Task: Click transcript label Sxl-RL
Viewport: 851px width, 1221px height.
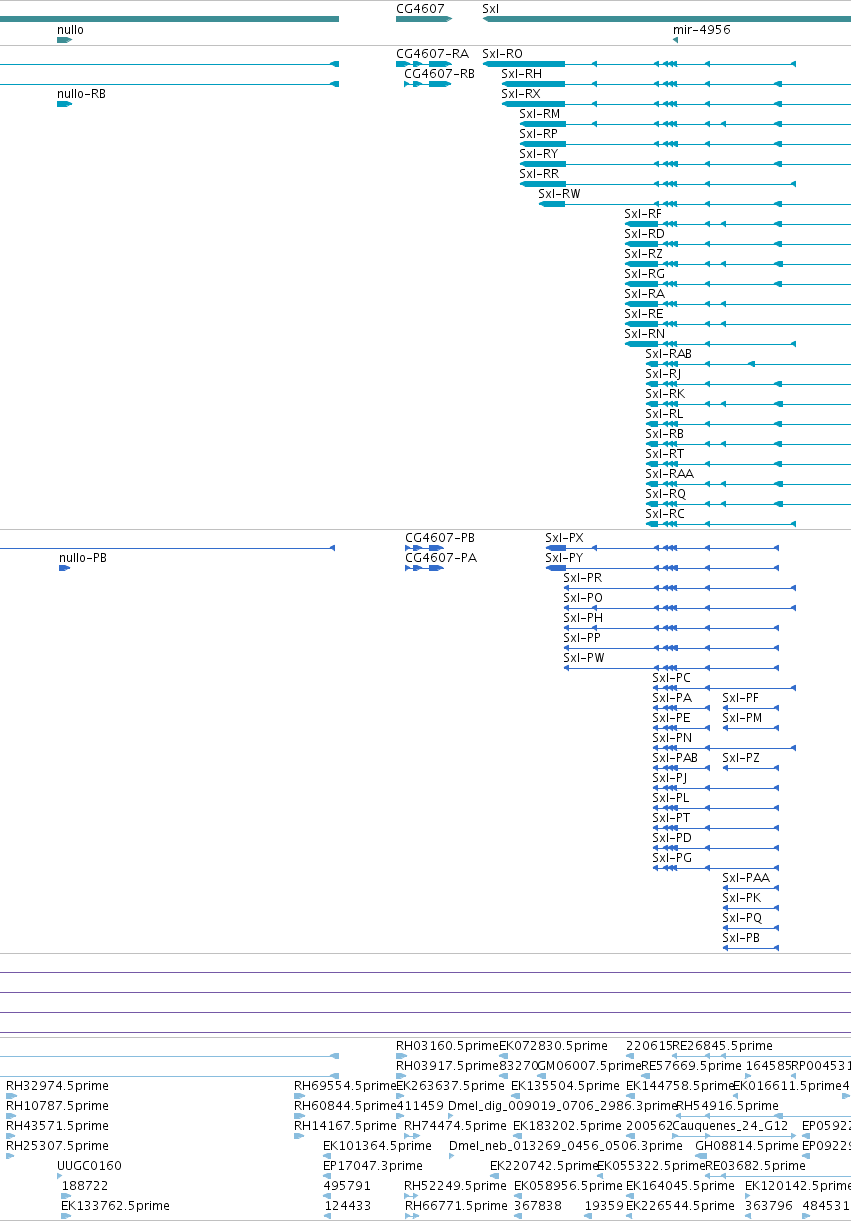Action: tap(664, 414)
